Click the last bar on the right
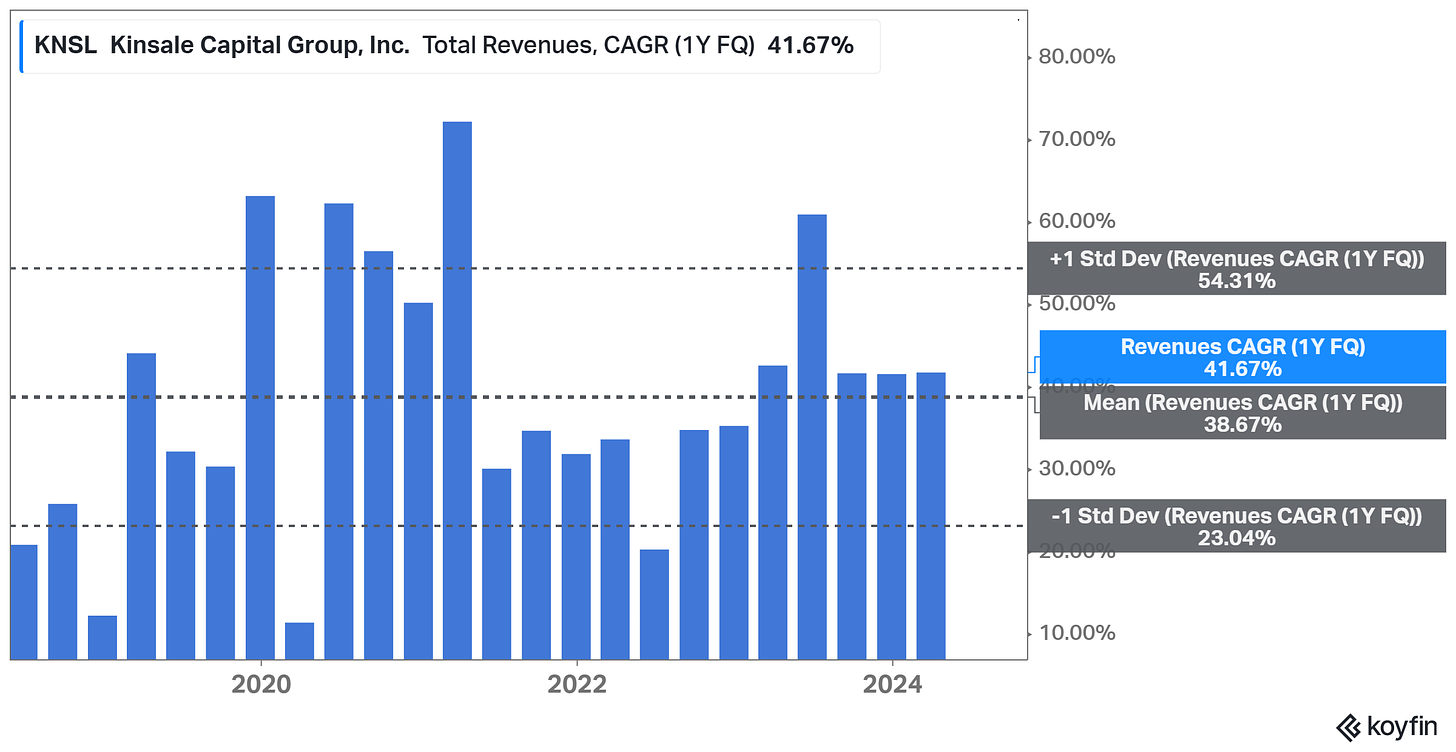 click(931, 516)
